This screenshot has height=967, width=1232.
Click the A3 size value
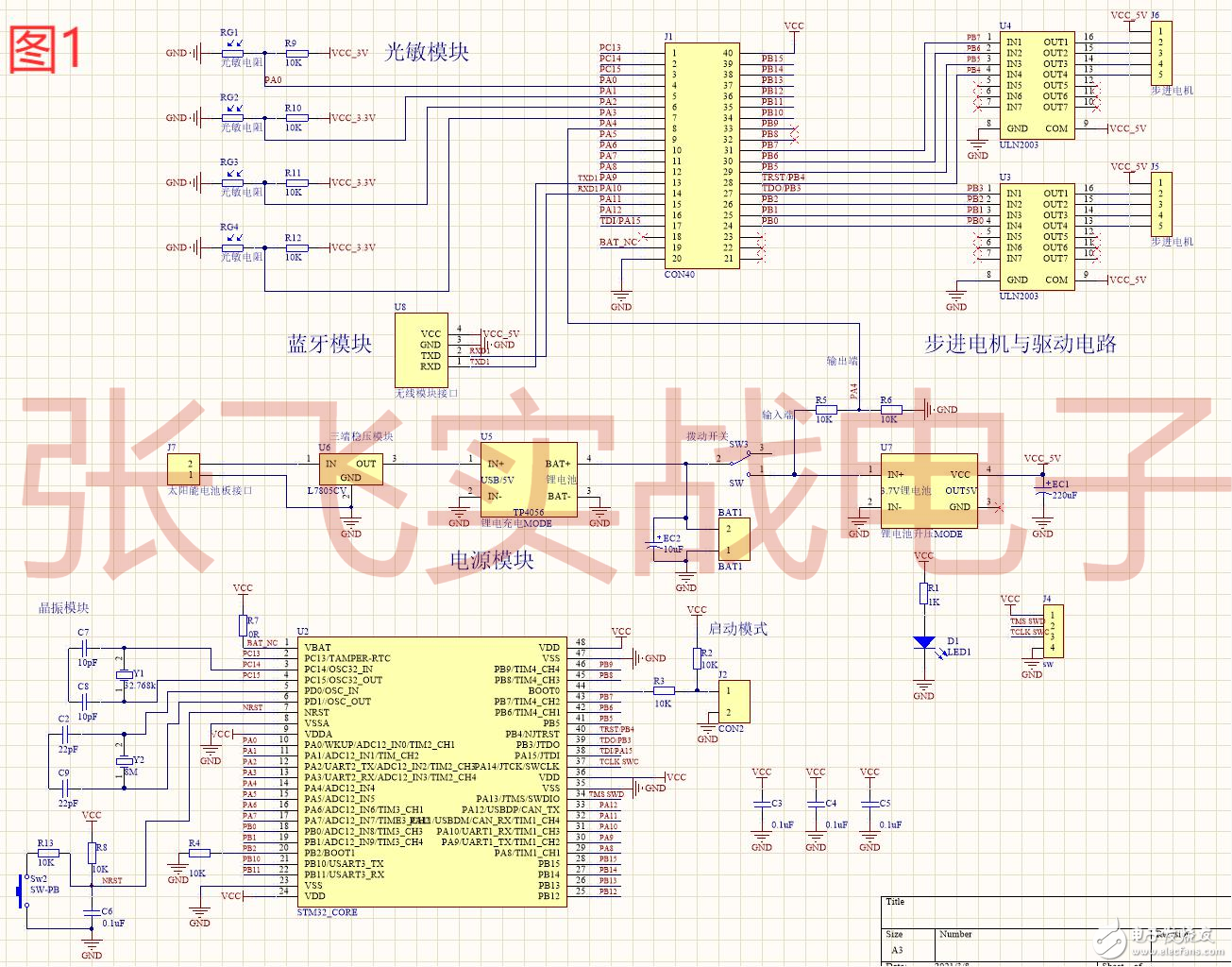(897, 950)
